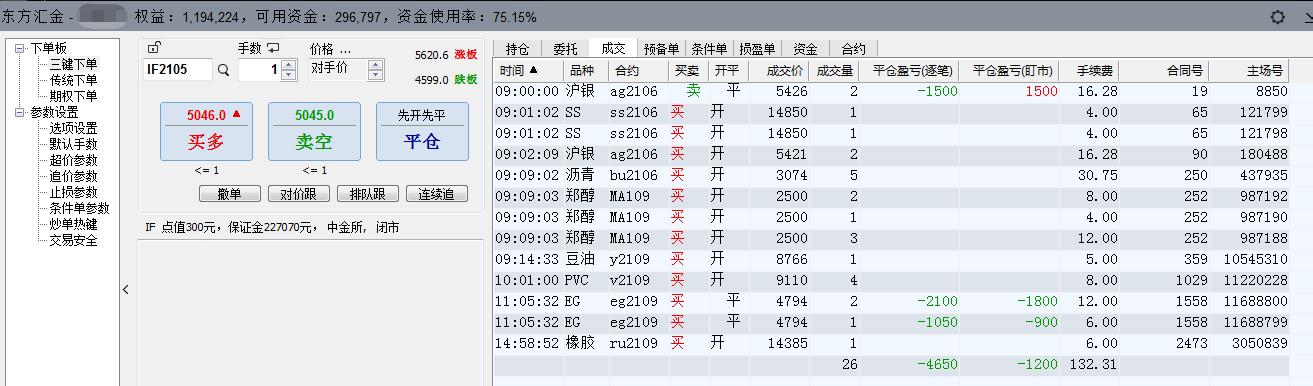Click the green 卖 icon in the 09:00:00 row
Viewport: 1313px width, 386px height.
click(693, 91)
